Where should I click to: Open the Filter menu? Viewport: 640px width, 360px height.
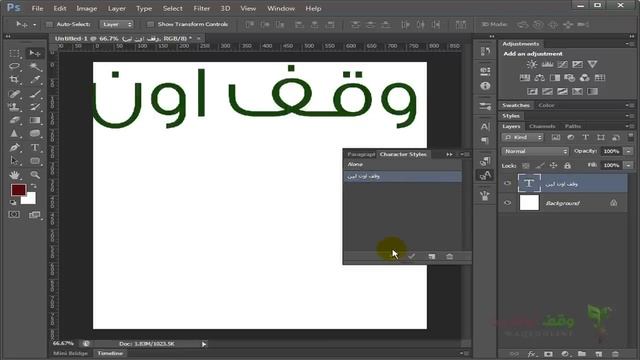click(201, 9)
